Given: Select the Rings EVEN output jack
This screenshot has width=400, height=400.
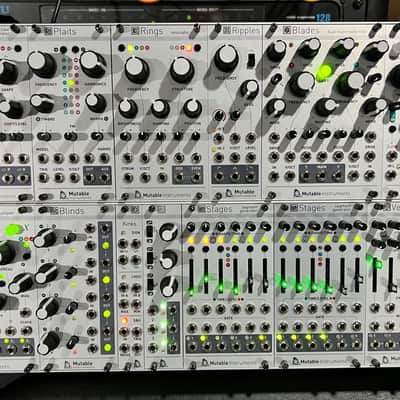Looking at the screenshot, I should click(x=196, y=177).
